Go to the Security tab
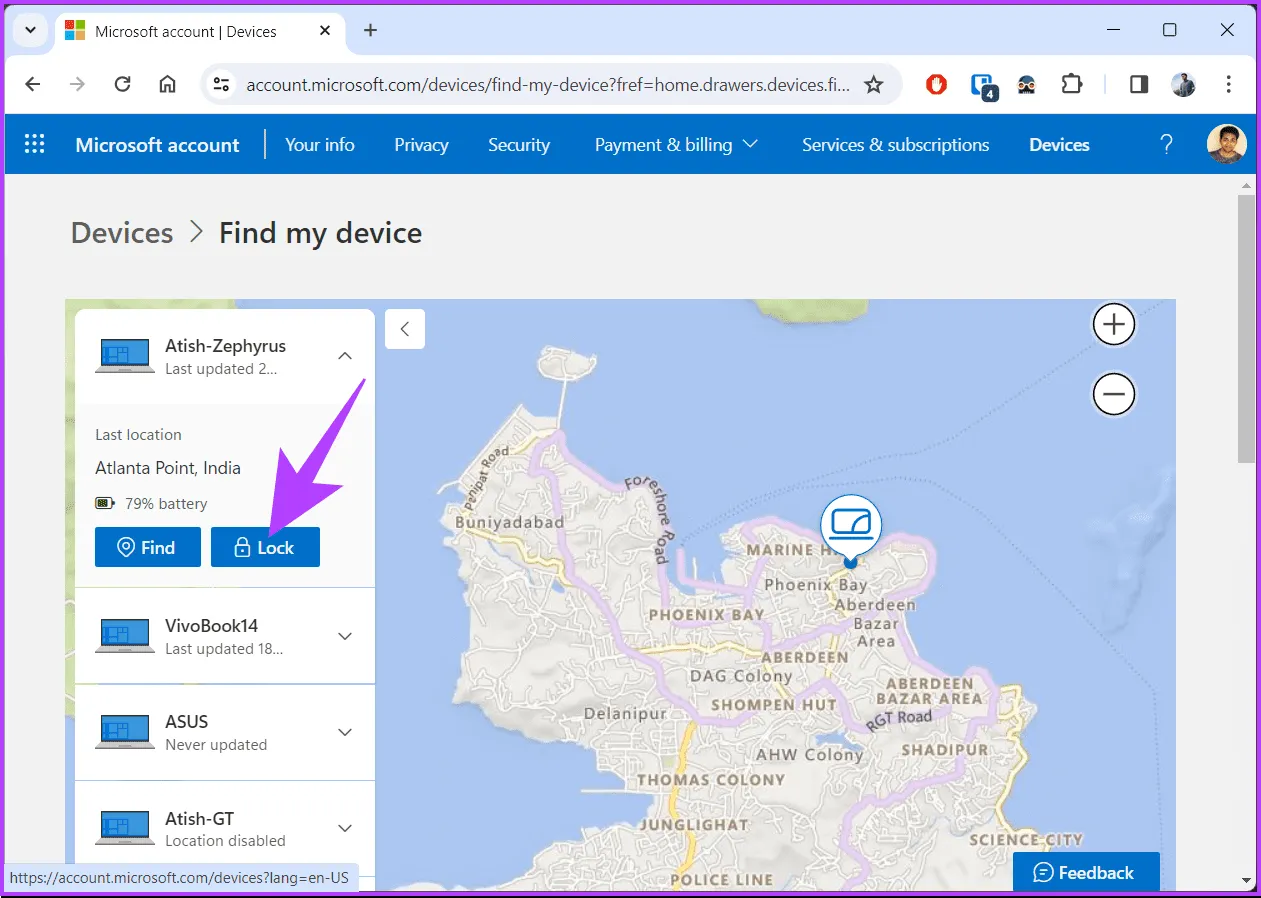This screenshot has width=1261, height=898. pyautogui.click(x=518, y=145)
